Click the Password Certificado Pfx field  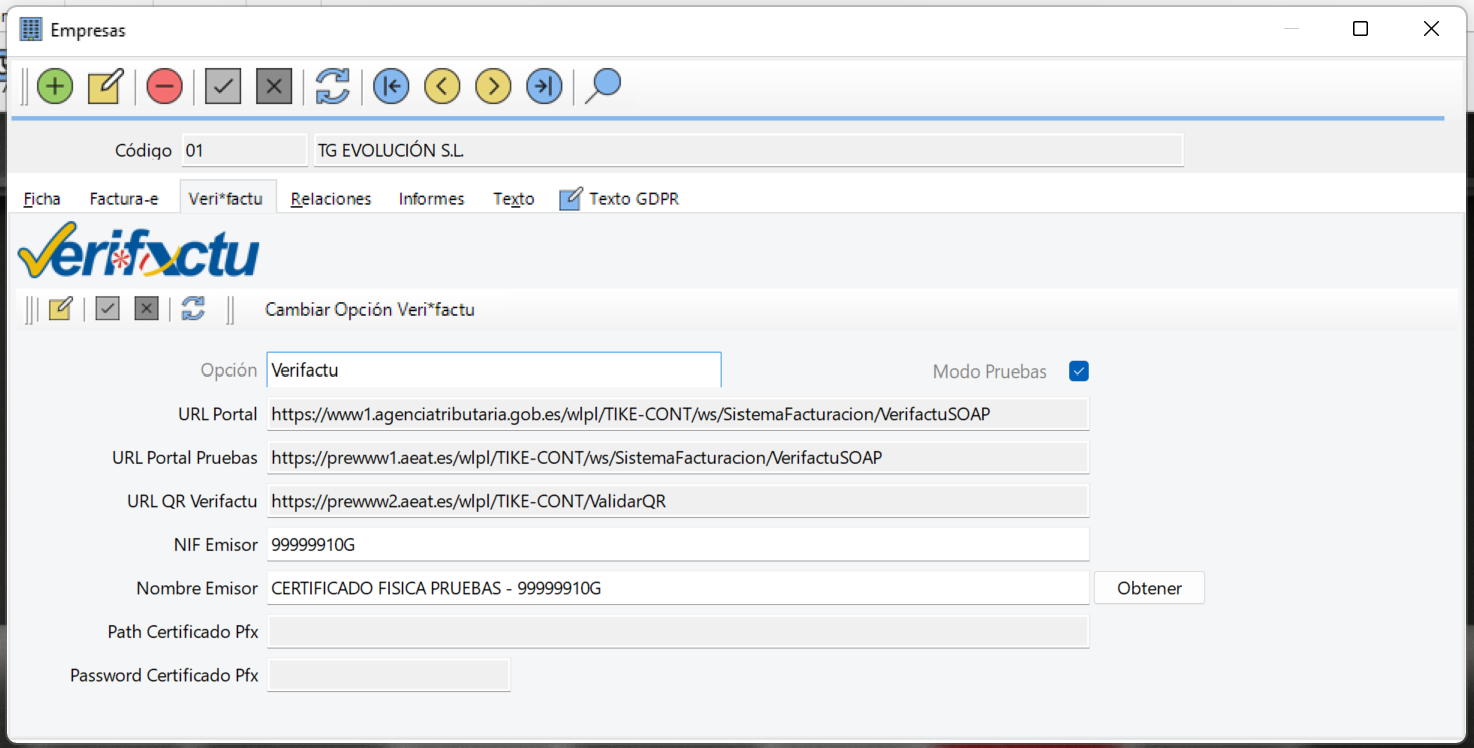(389, 675)
